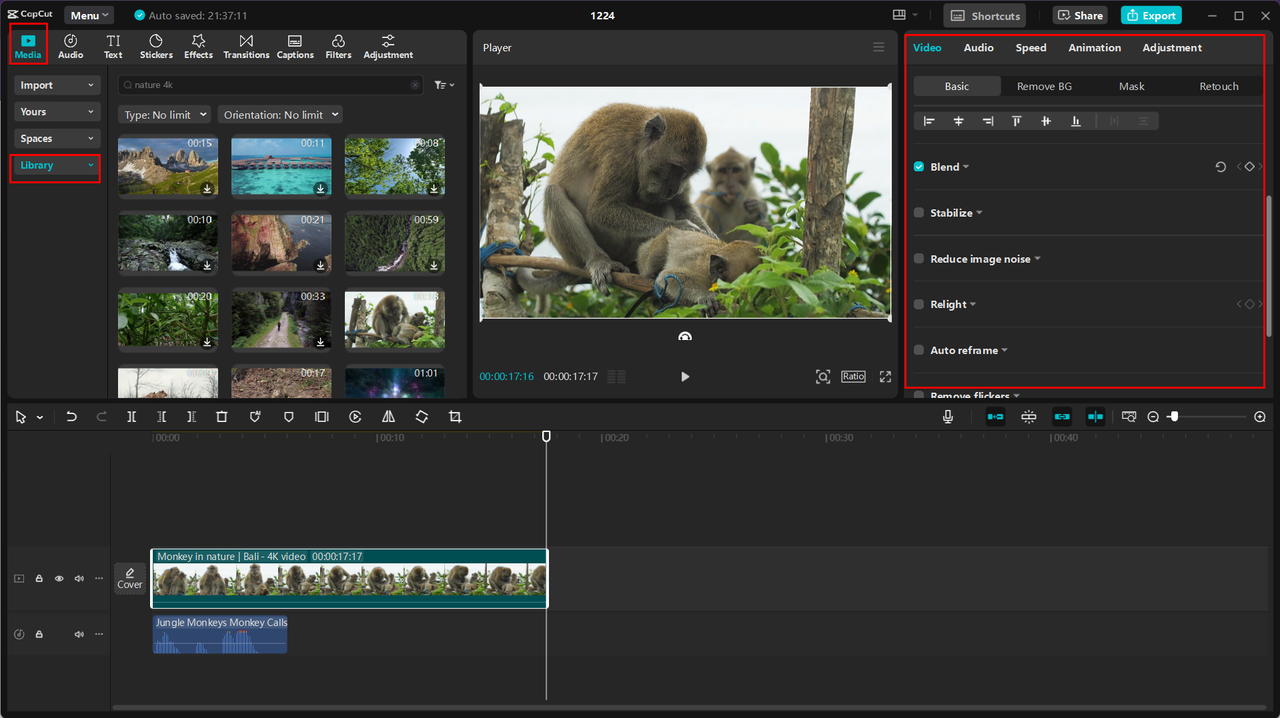Mute the video track speaker

coord(79,578)
